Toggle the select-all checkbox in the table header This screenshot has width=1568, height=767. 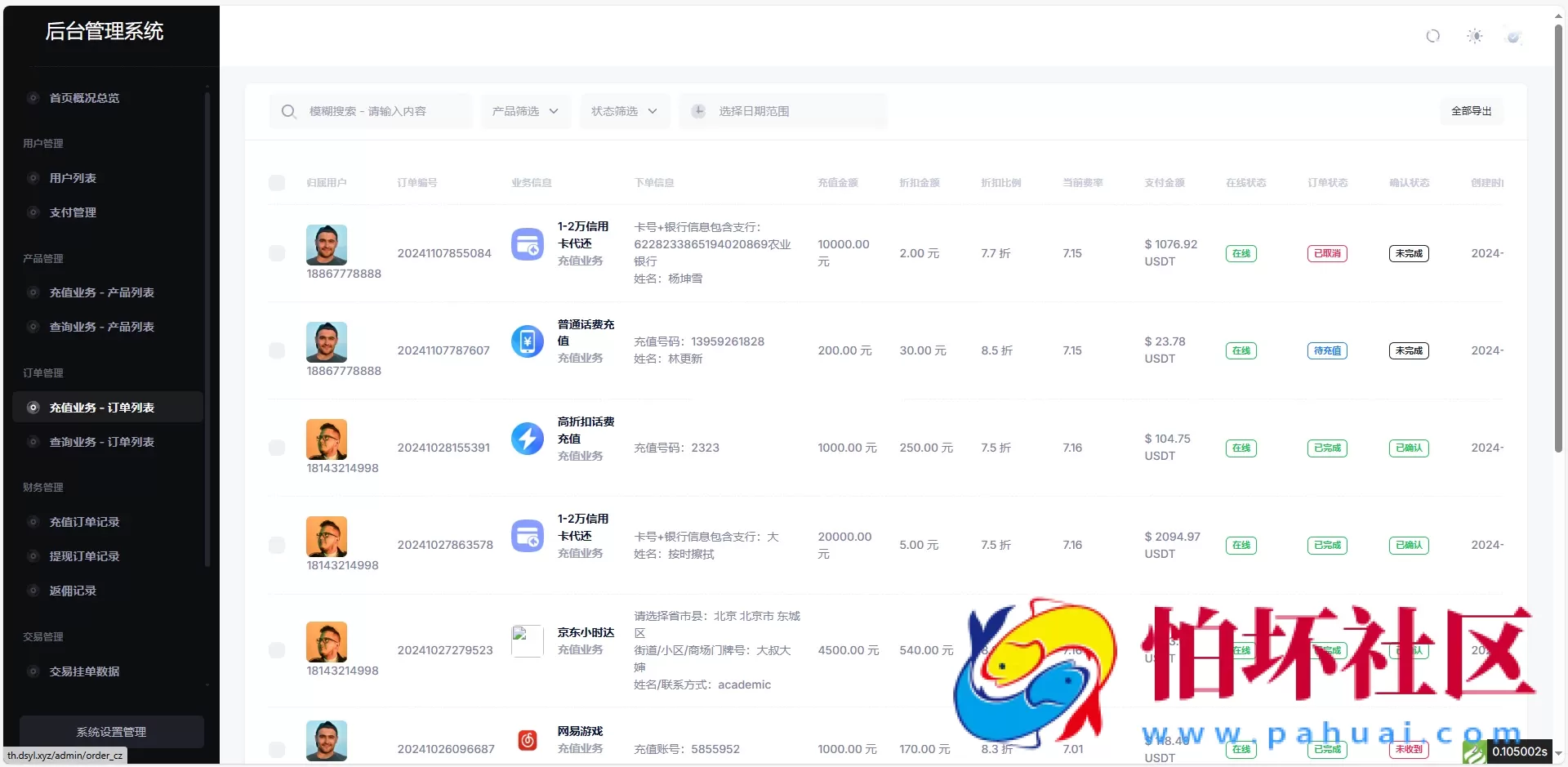[x=277, y=183]
